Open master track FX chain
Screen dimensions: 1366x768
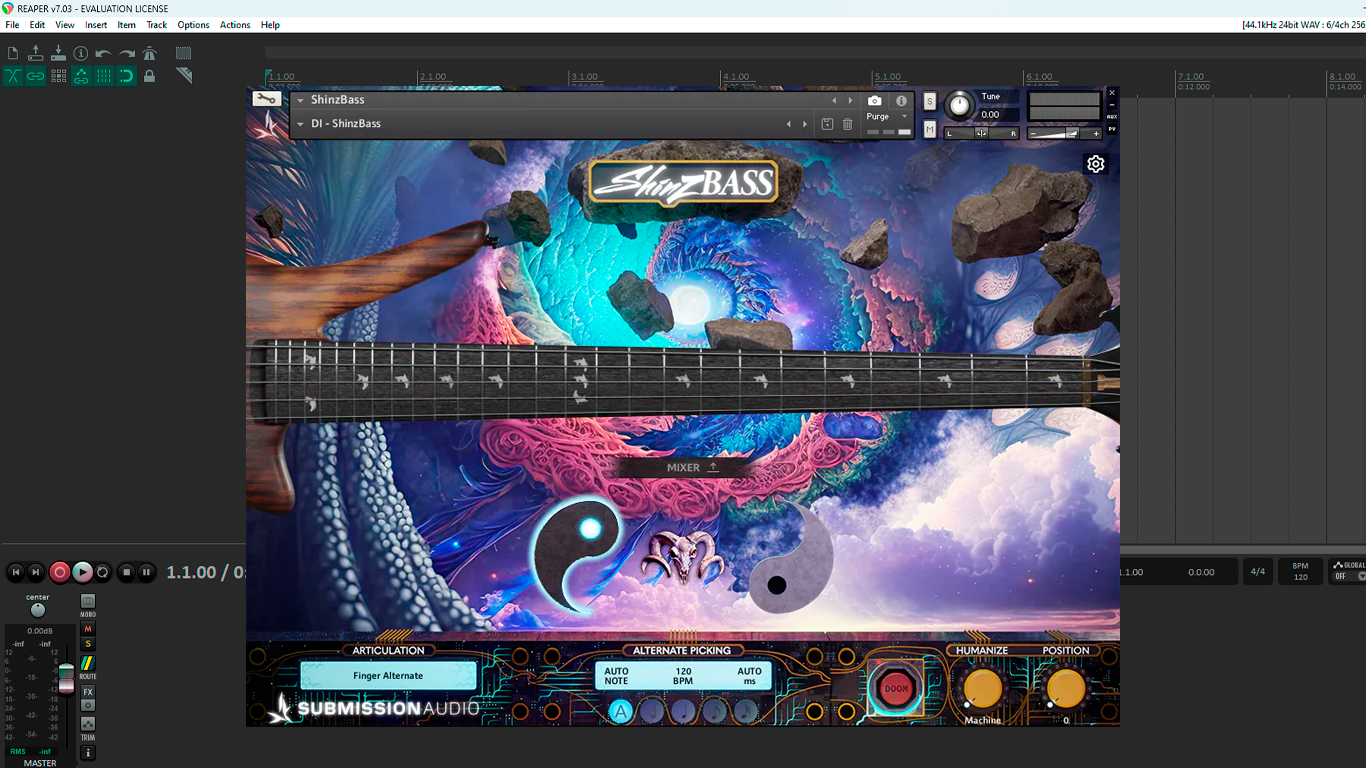click(x=88, y=692)
